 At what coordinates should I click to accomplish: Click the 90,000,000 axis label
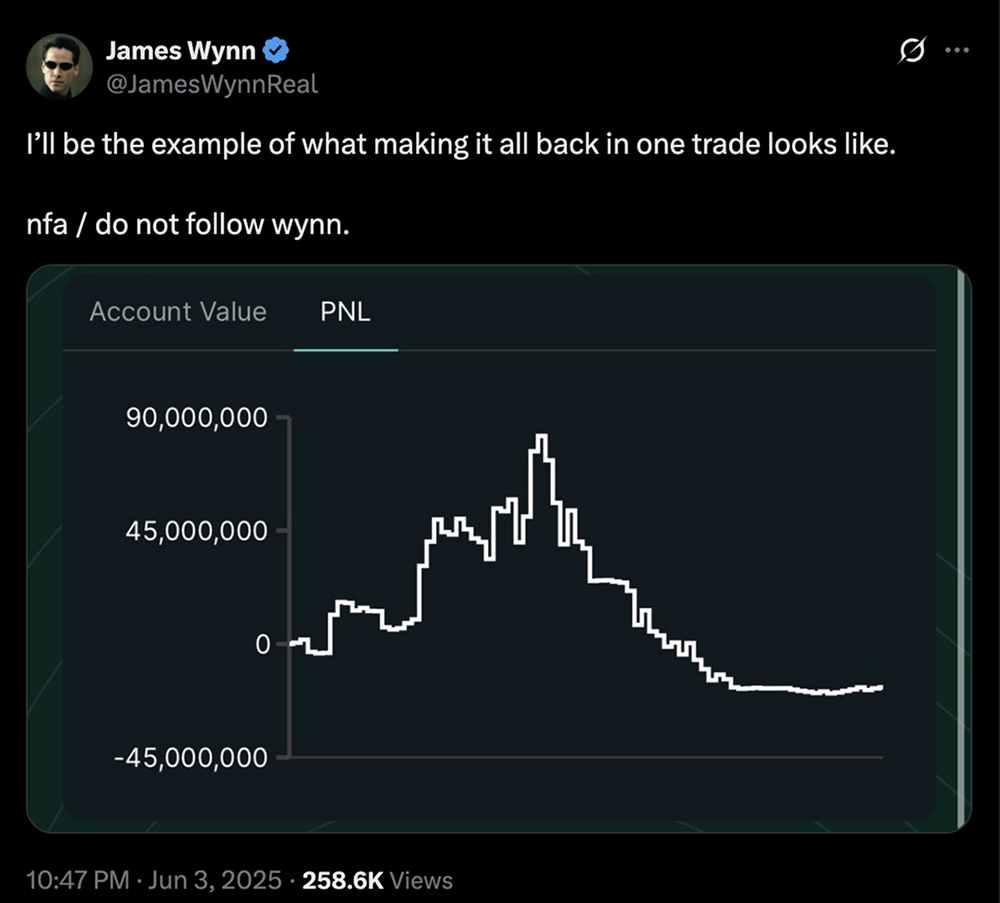click(196, 418)
